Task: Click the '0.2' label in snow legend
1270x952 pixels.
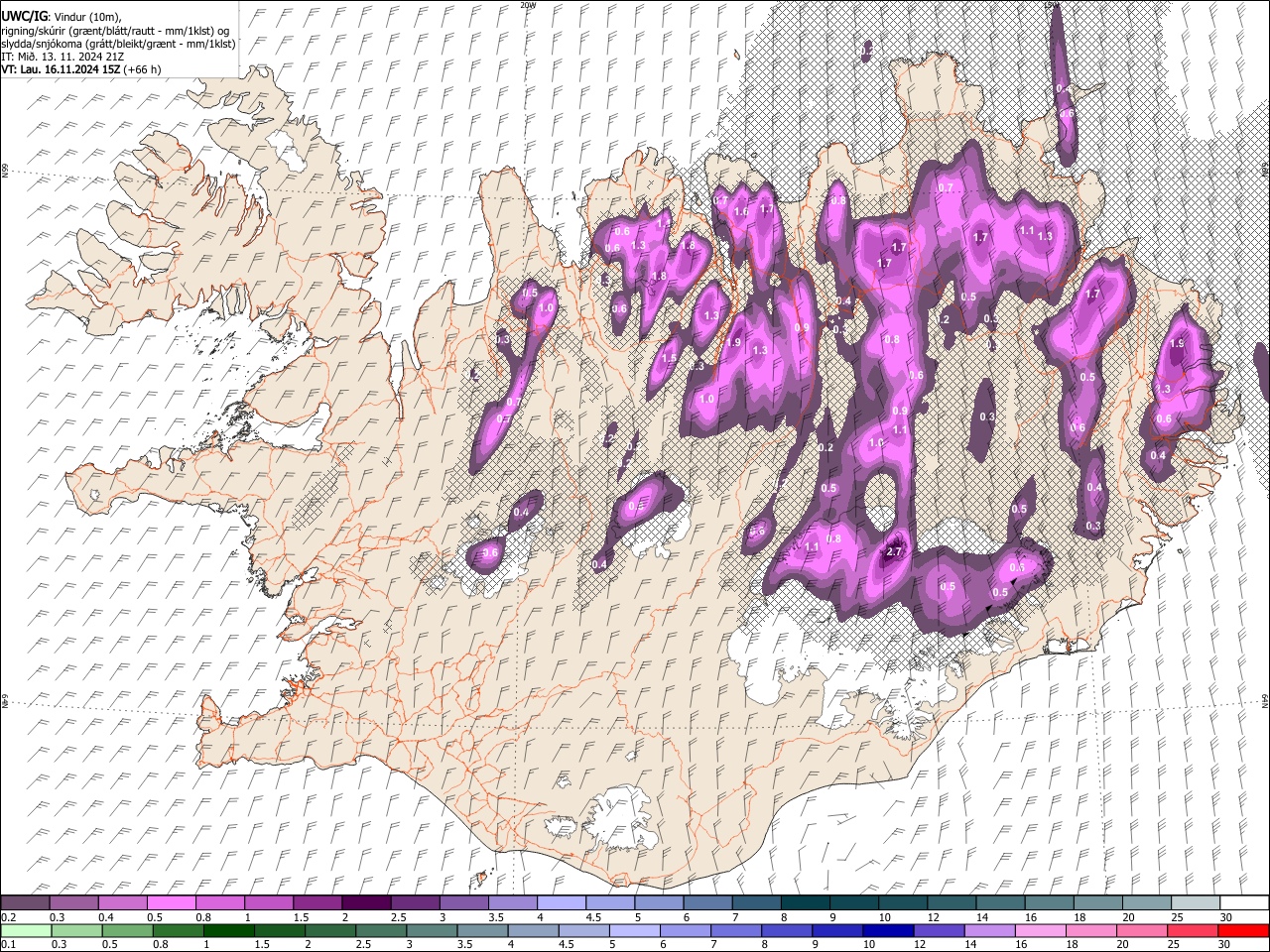Action: click(7, 916)
